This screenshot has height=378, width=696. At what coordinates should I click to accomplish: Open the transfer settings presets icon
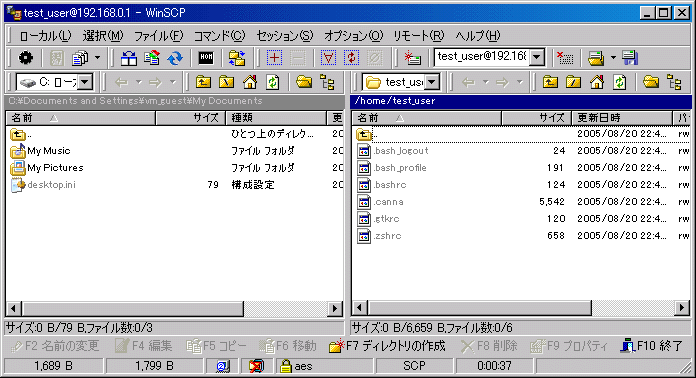[x=80, y=58]
